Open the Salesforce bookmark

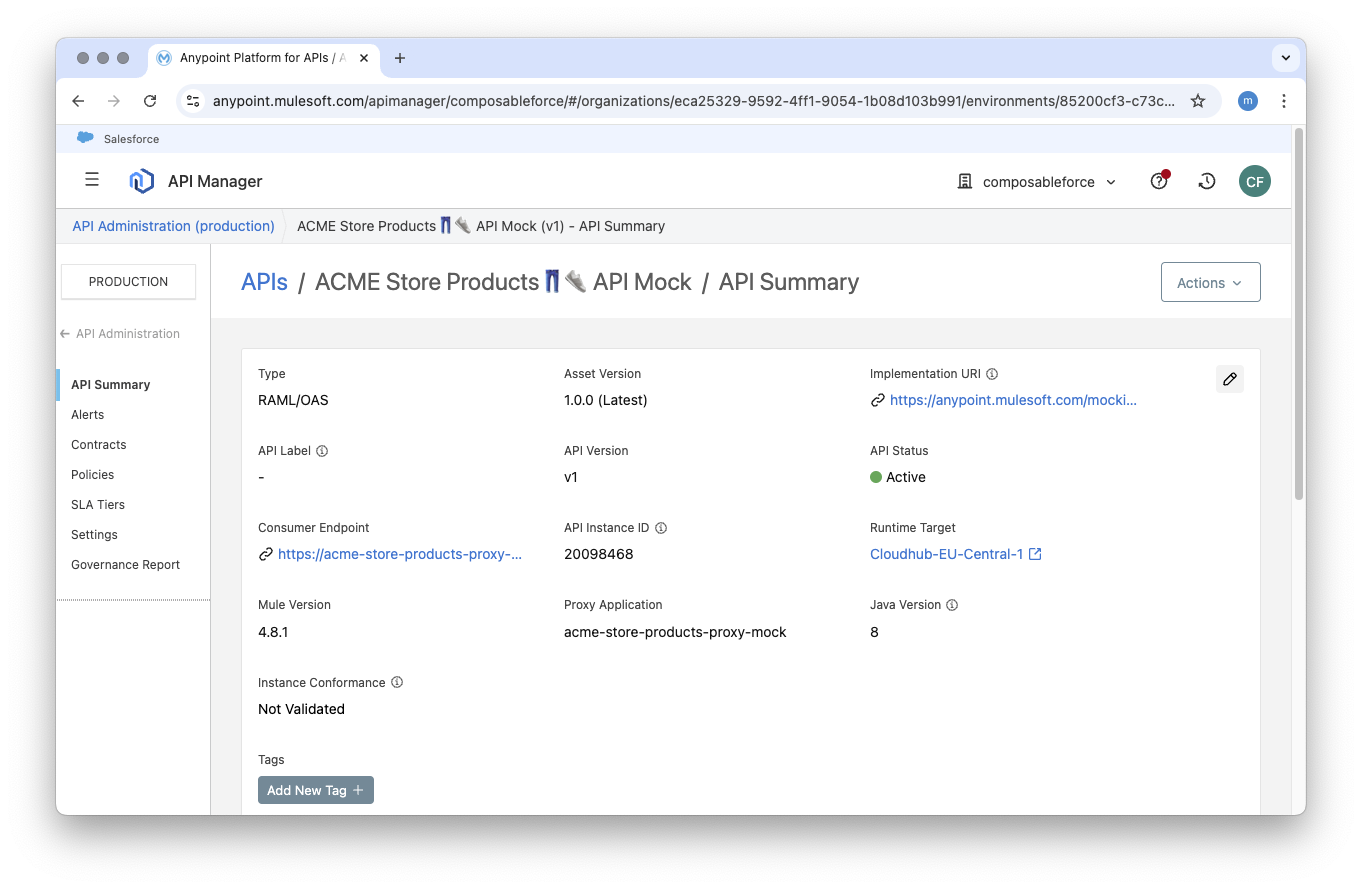[118, 139]
